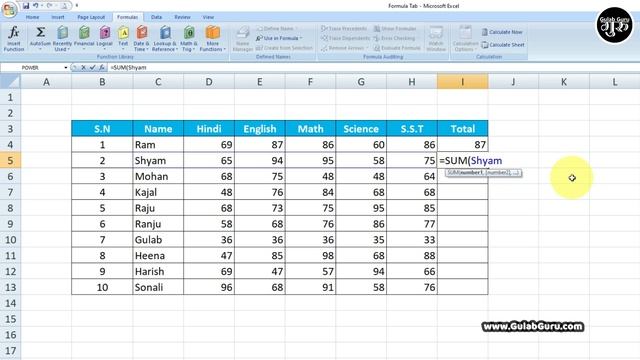Save the workbook from Quick Access toolbar
Image resolution: width=640 pixels, height=360 pixels.
[x=26, y=6]
